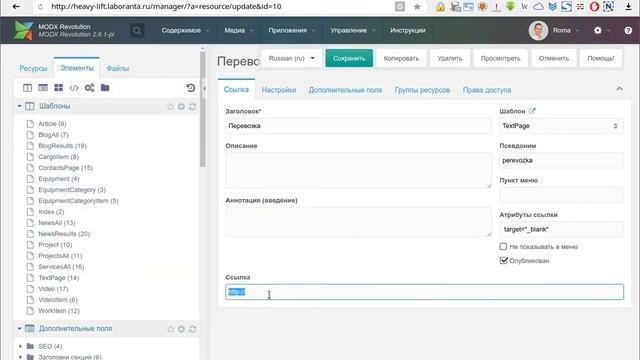This screenshot has width=640, height=360.
Task: Create new plugin gears icon
Action: pyautogui.click(x=89, y=88)
